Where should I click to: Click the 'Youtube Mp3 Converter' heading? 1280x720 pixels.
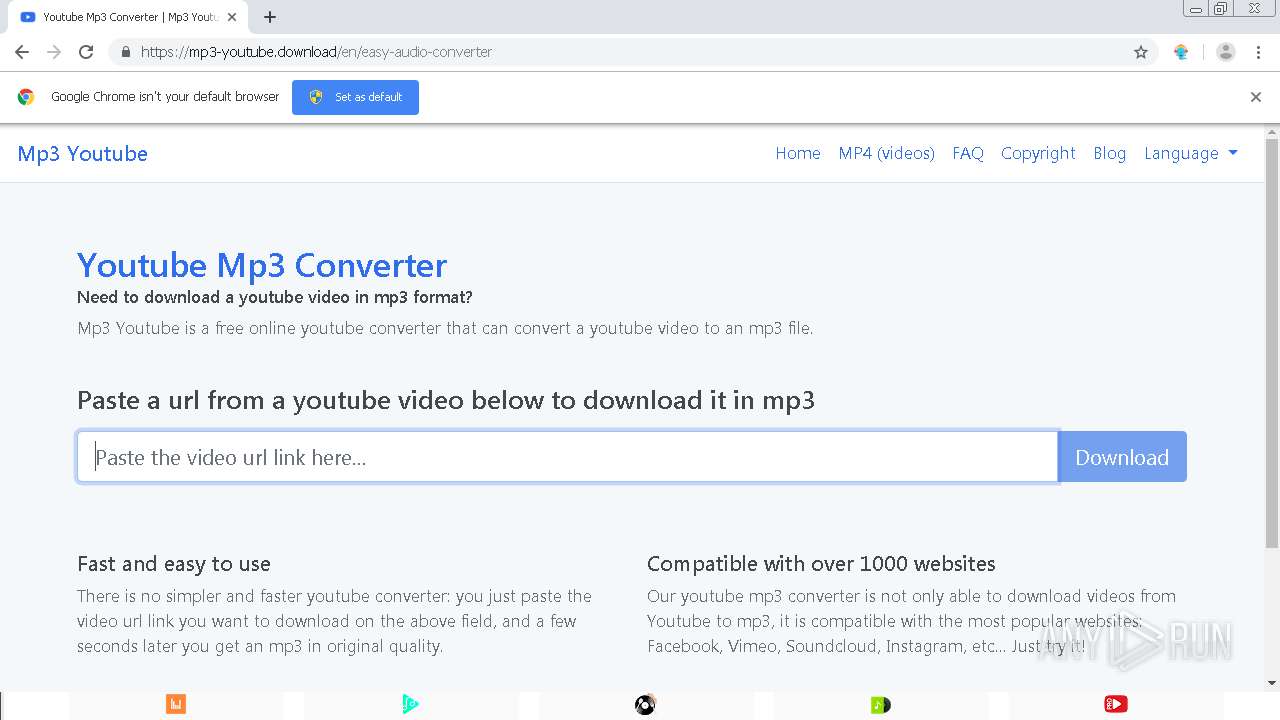click(x=262, y=265)
